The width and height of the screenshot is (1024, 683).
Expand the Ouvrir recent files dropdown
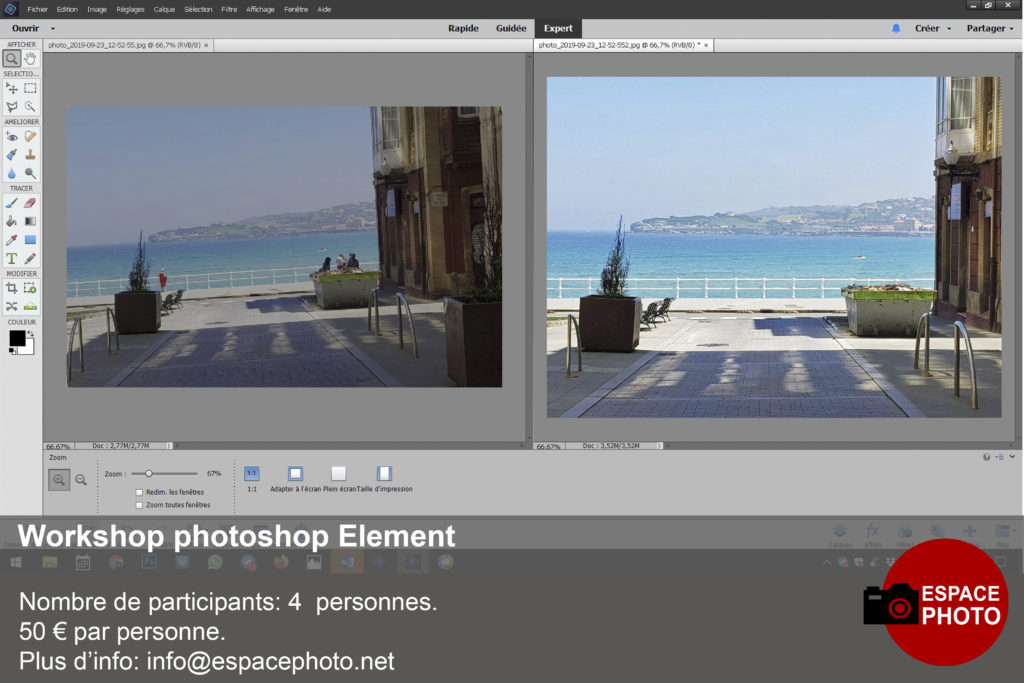pyautogui.click(x=53, y=29)
